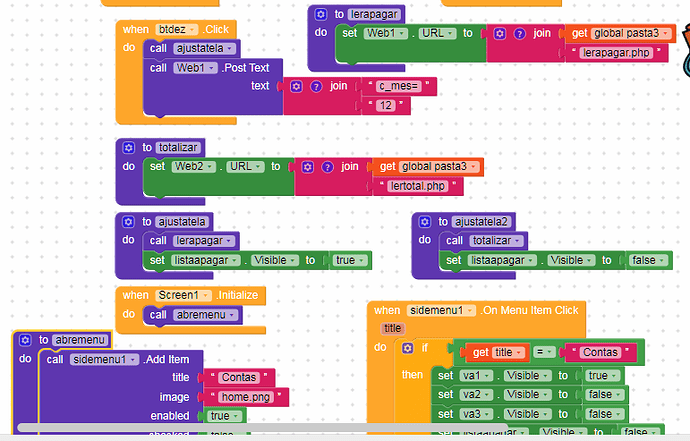690x441 pixels.
Task: Select the call abremenu block
Action: coord(192,315)
